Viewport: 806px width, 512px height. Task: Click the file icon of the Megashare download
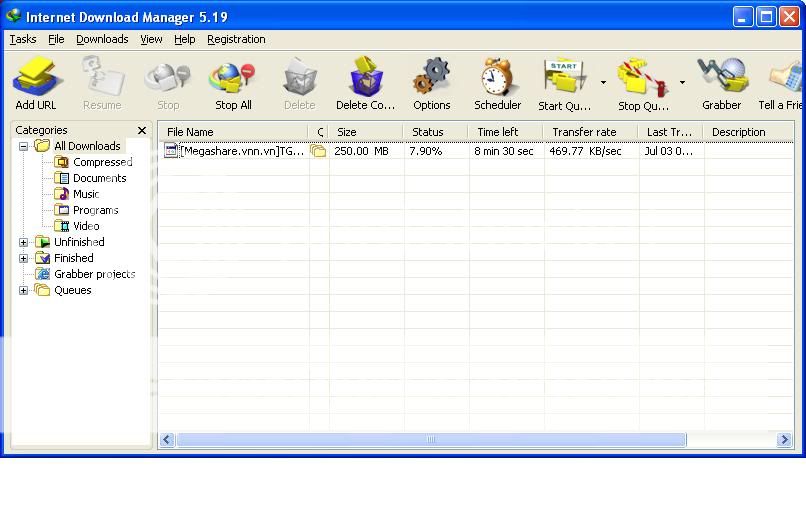click(171, 151)
